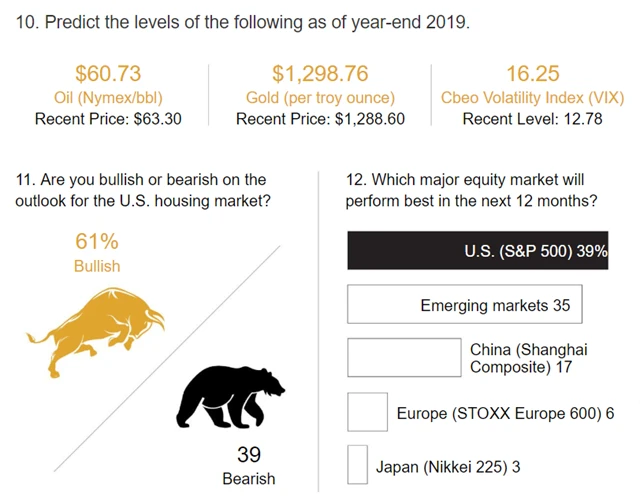Click the Oil (Nymex/bbl) label
Screen dimensions: 640x504
108,97
